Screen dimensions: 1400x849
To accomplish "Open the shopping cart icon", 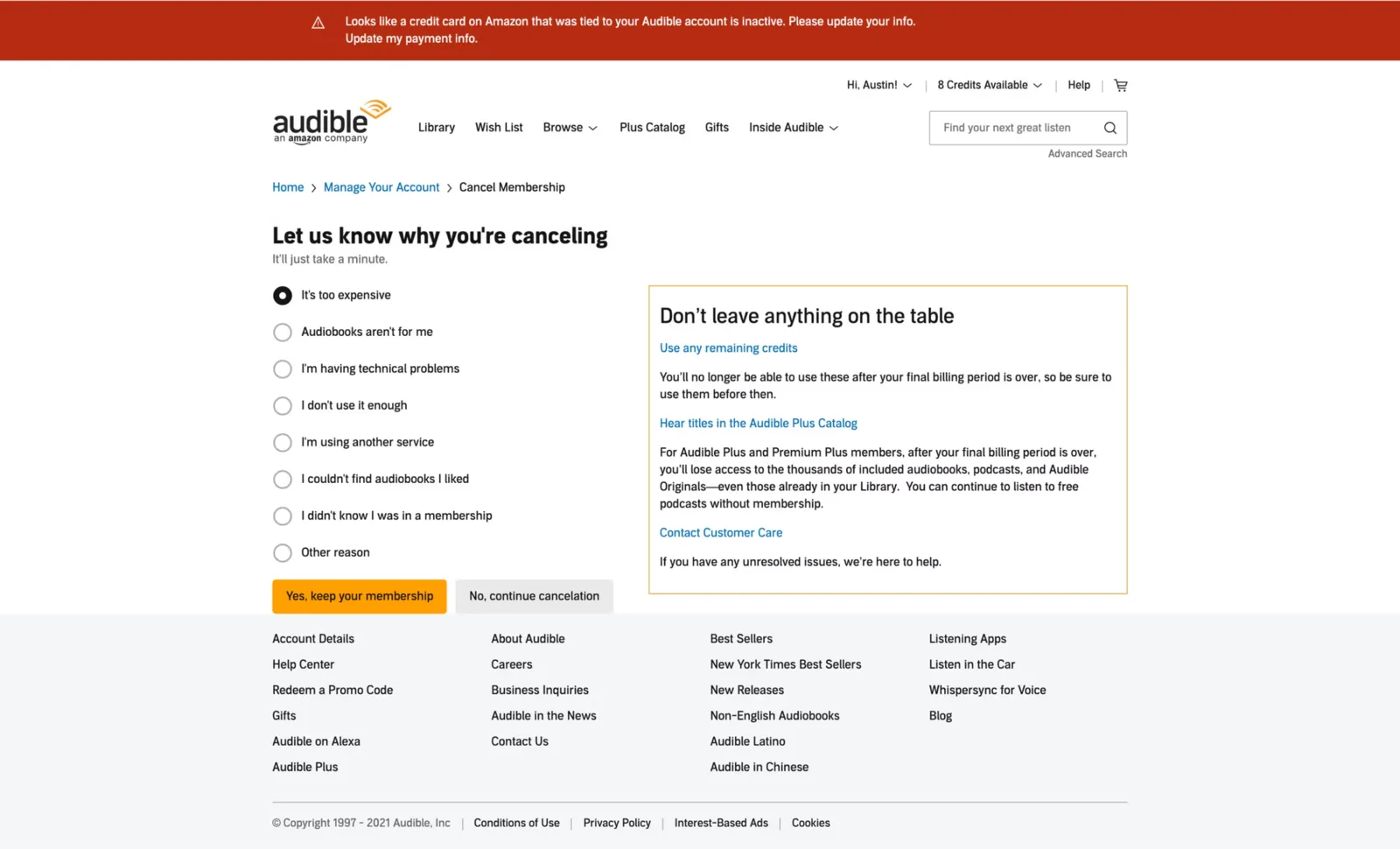I will pyautogui.click(x=1121, y=85).
